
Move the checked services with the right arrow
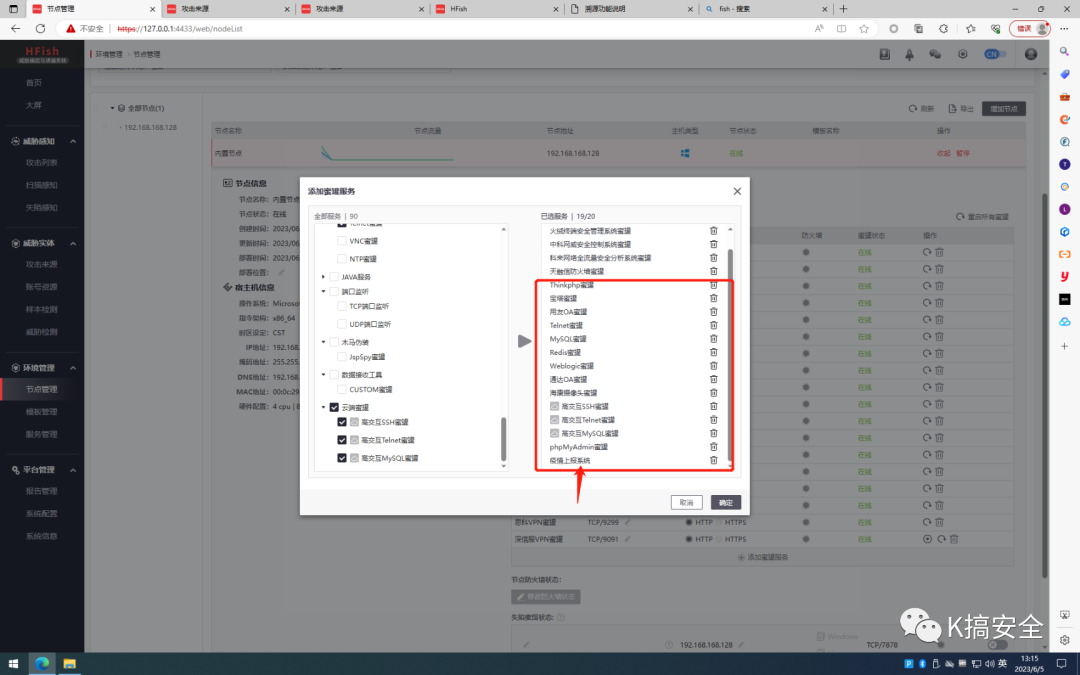[x=524, y=341]
